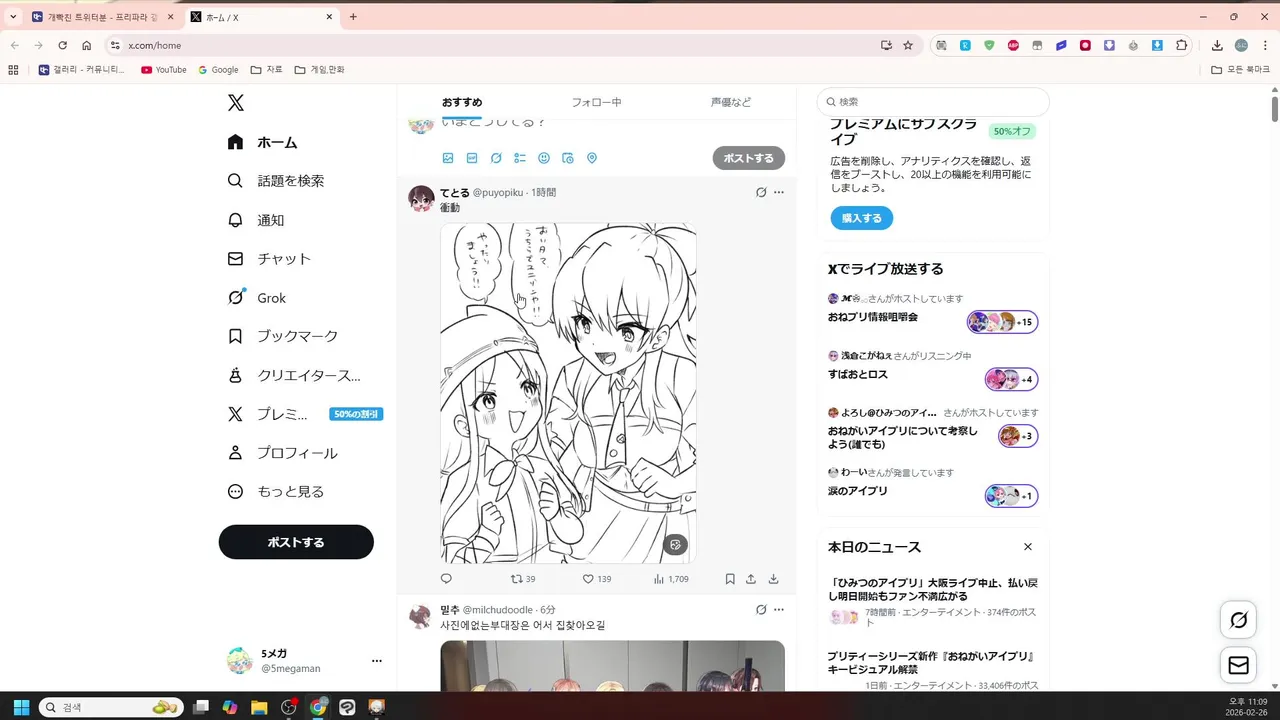Switch to the おすすめ tab
The image size is (1280, 720).
462,102
